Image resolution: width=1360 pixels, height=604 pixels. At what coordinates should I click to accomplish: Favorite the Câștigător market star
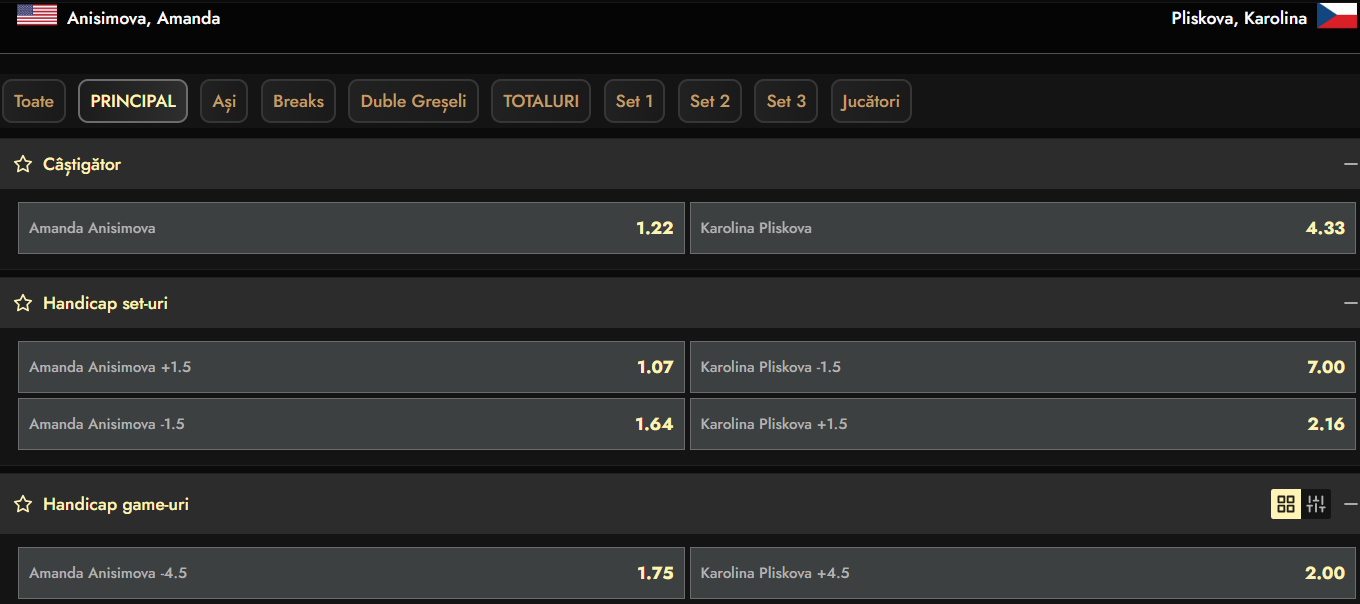(23, 164)
